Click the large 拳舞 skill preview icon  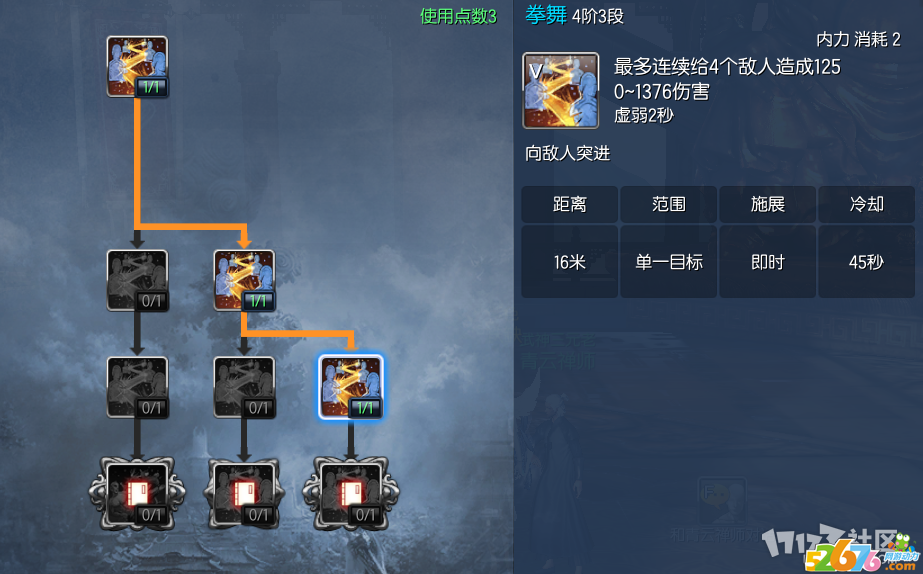click(x=560, y=91)
